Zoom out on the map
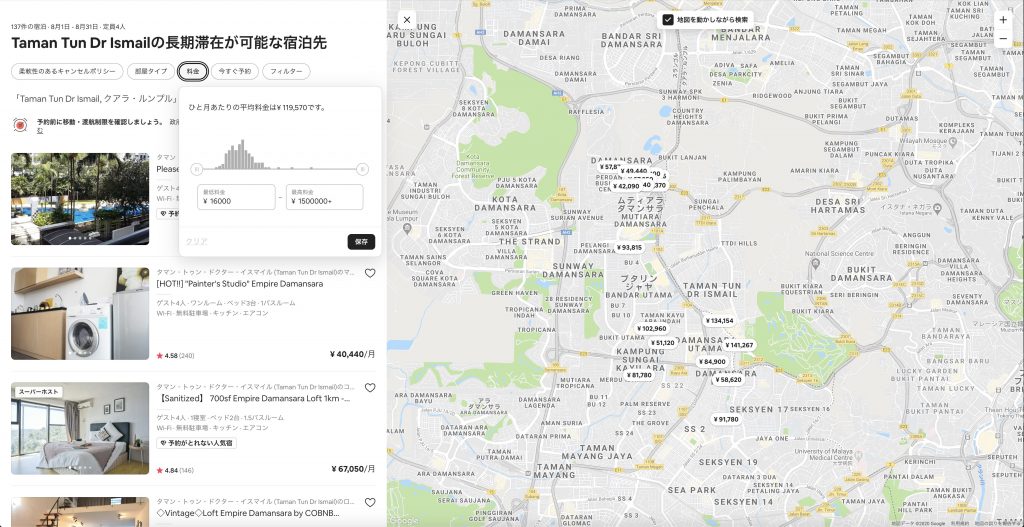Image resolution: width=1024 pixels, height=527 pixels. pos(1003,39)
